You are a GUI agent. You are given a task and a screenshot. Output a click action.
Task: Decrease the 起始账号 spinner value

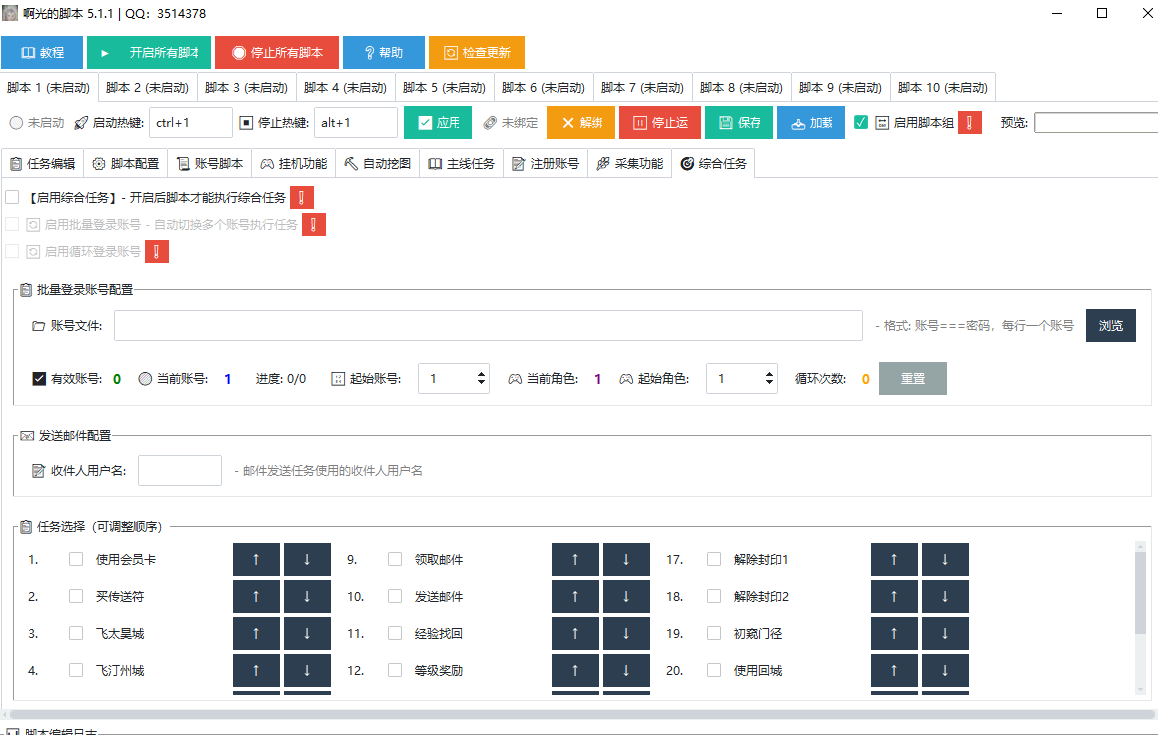tap(482, 383)
